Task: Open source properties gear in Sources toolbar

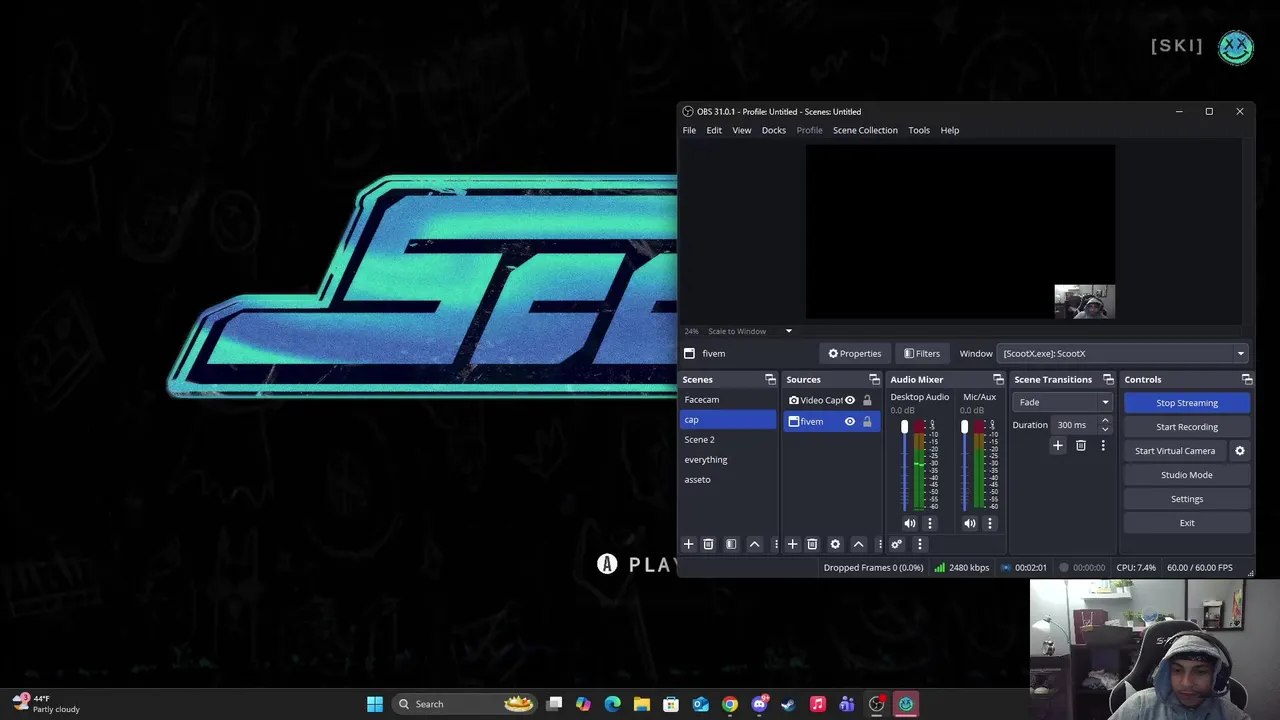Action: point(835,544)
